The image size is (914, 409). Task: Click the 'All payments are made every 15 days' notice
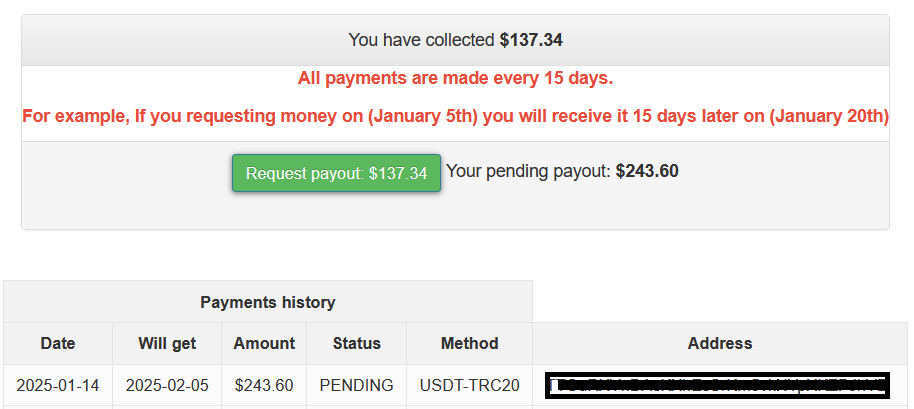coord(455,78)
